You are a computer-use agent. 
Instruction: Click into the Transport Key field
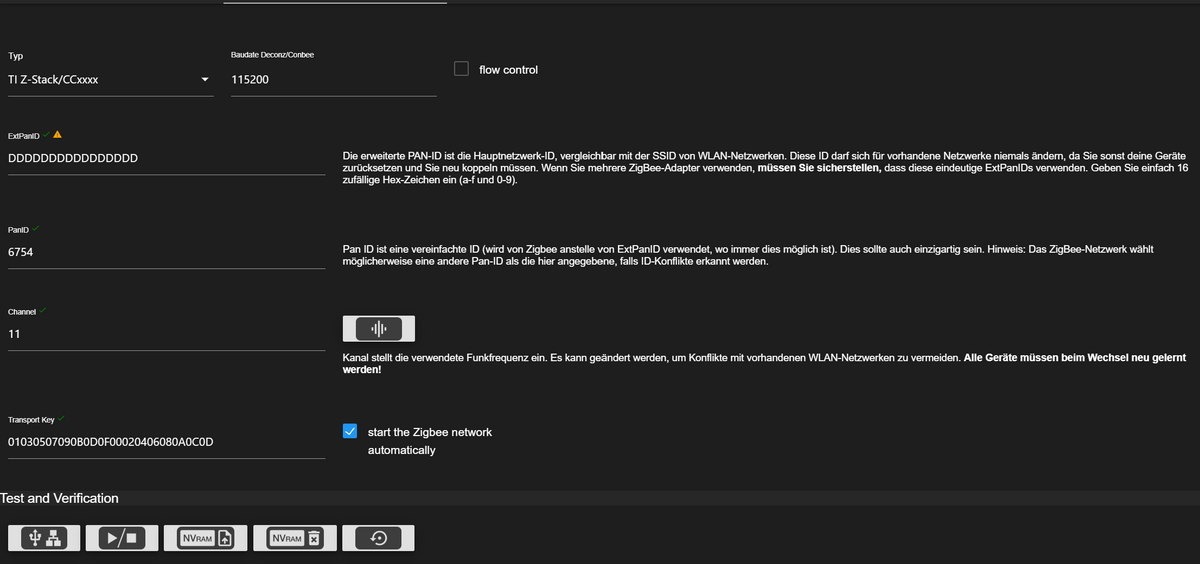[166, 442]
